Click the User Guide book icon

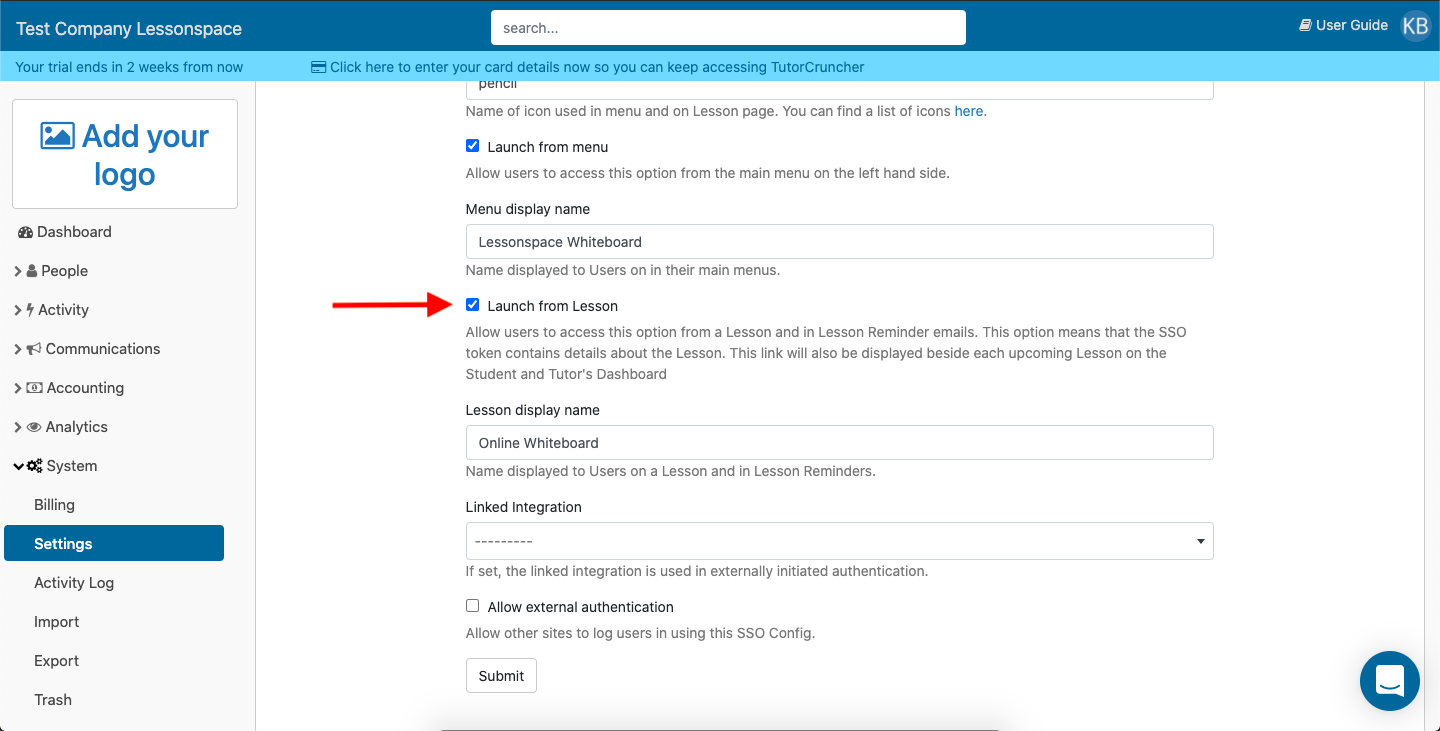tap(1305, 25)
